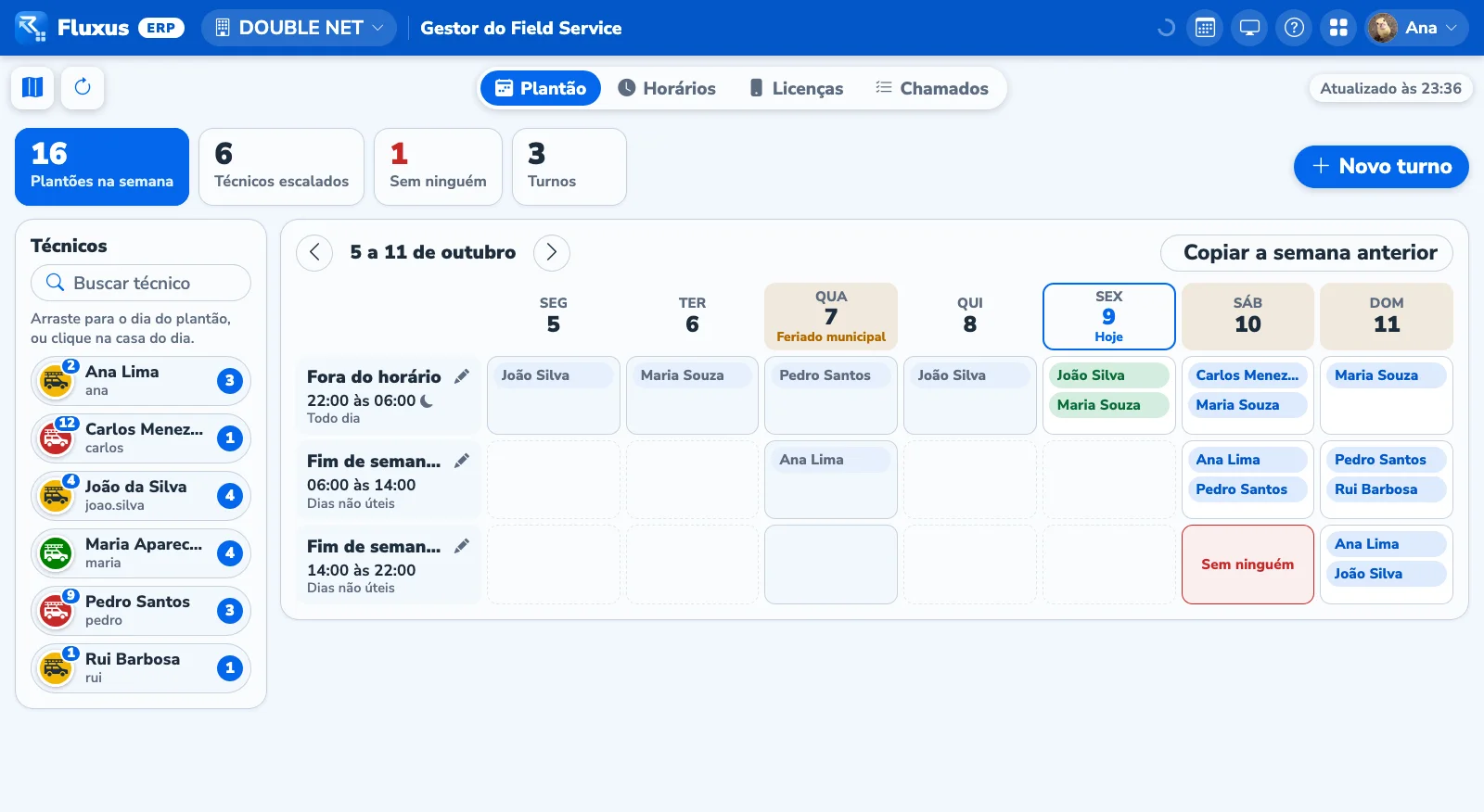Image resolution: width=1484 pixels, height=812 pixels.
Task: Click the Atualizado às 23:36 status
Action: (1390, 88)
